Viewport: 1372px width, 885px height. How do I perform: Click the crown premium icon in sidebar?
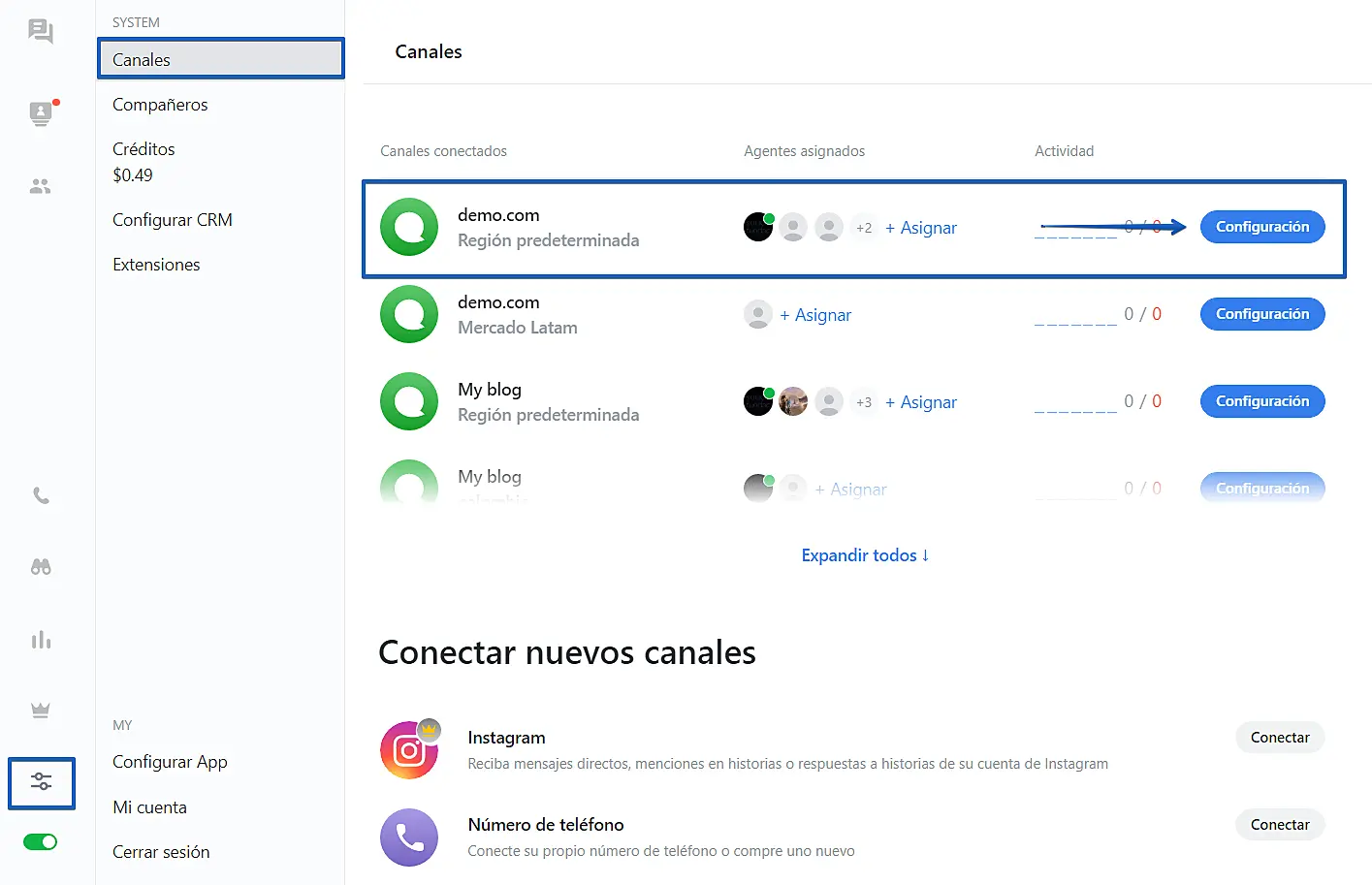click(41, 711)
